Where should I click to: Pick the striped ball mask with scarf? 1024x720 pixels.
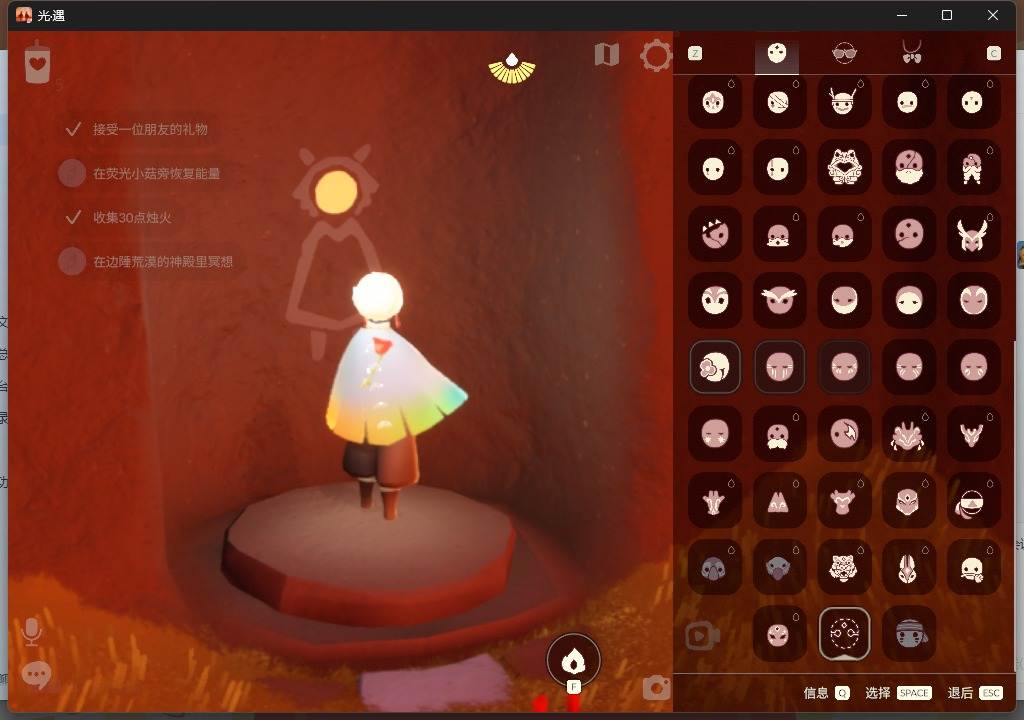coord(972,500)
